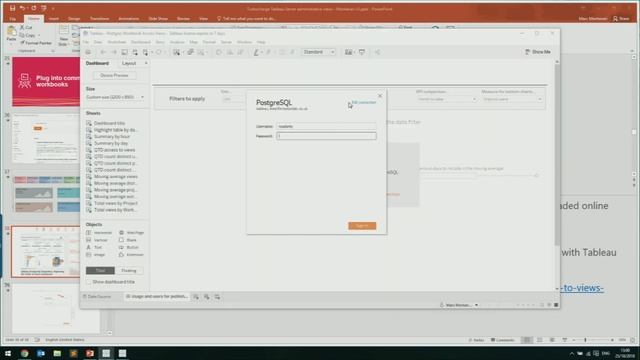Screen dimensions: 640x360
Task: Click the Tableau window vertical scrollbar
Action: [x=557, y=155]
